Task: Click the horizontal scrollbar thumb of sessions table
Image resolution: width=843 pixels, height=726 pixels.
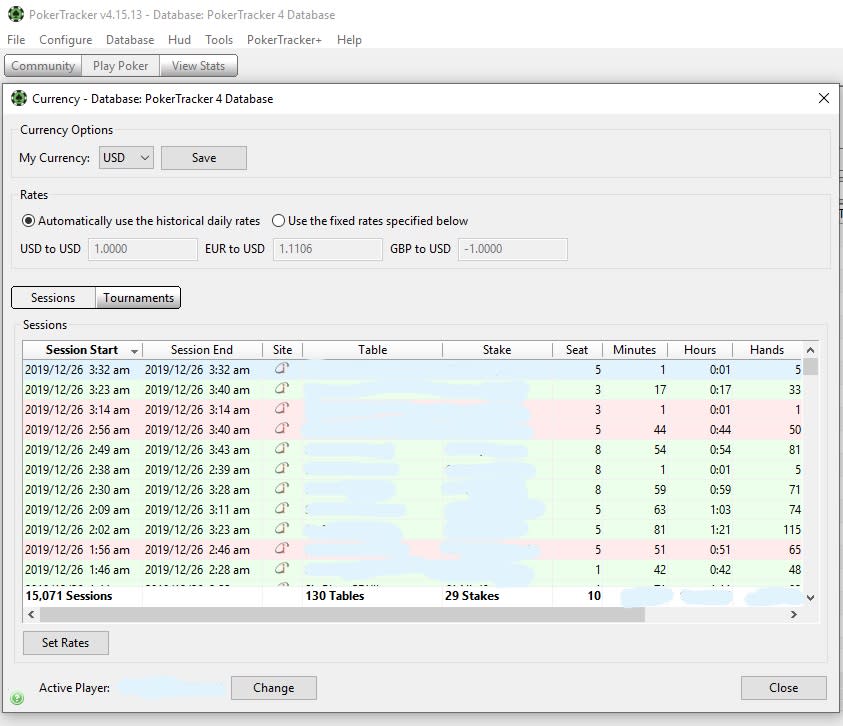Action: click(342, 614)
